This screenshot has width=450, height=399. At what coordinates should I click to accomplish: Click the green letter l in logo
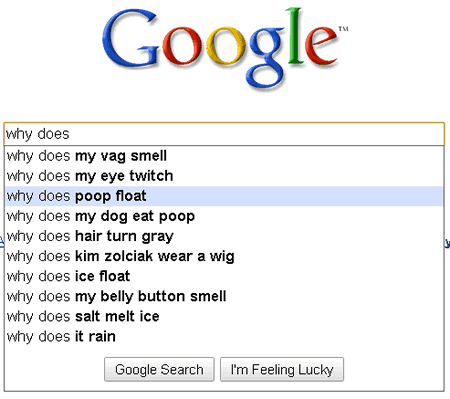coord(295,36)
